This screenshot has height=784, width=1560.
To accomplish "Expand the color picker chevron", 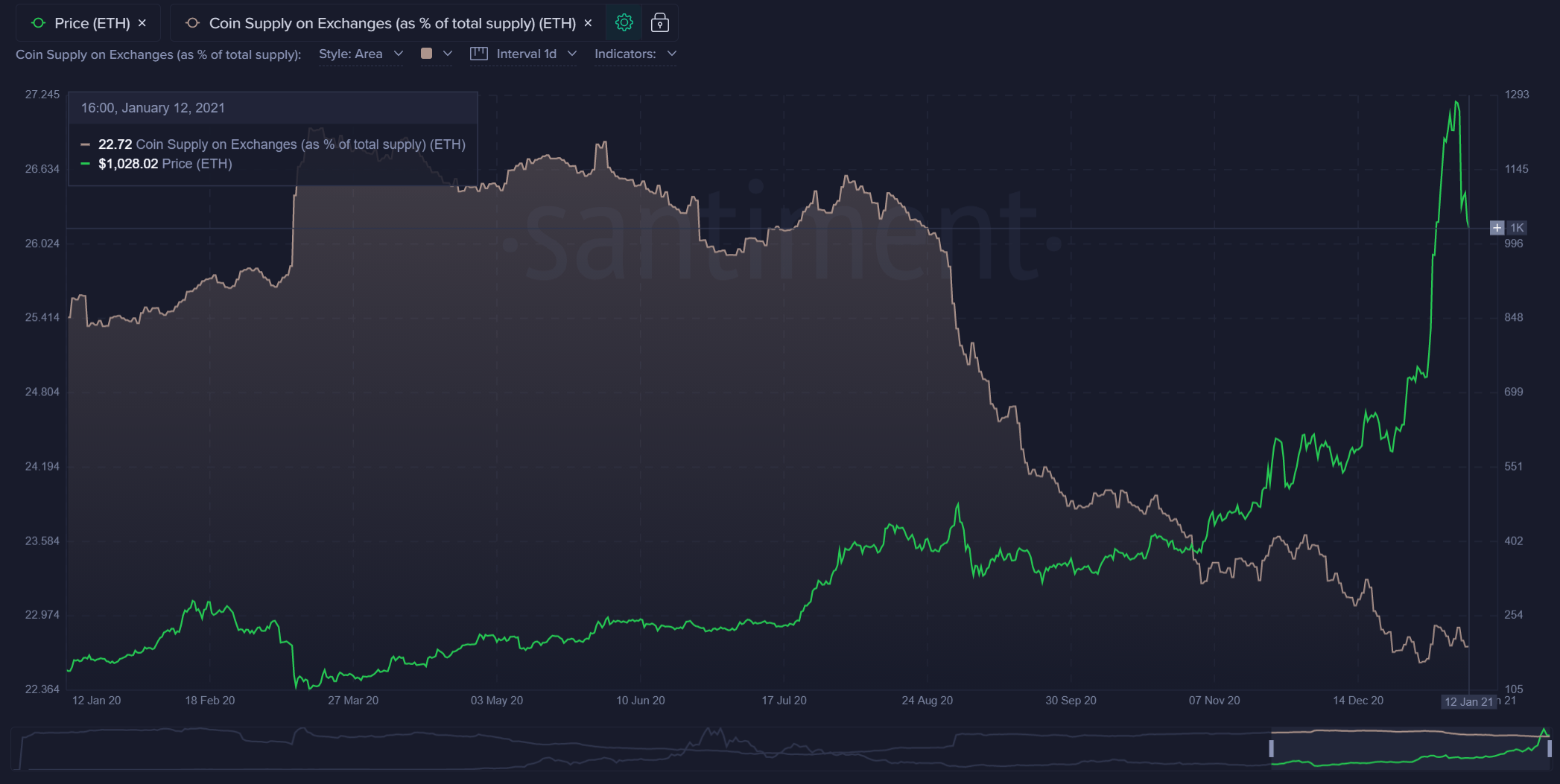I will point(447,54).
